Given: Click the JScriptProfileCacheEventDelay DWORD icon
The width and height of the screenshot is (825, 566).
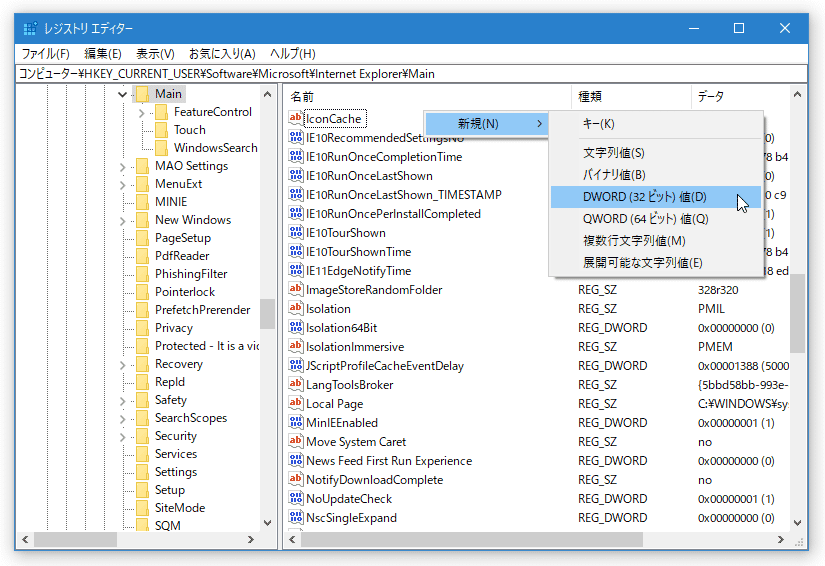Looking at the screenshot, I should [x=296, y=365].
